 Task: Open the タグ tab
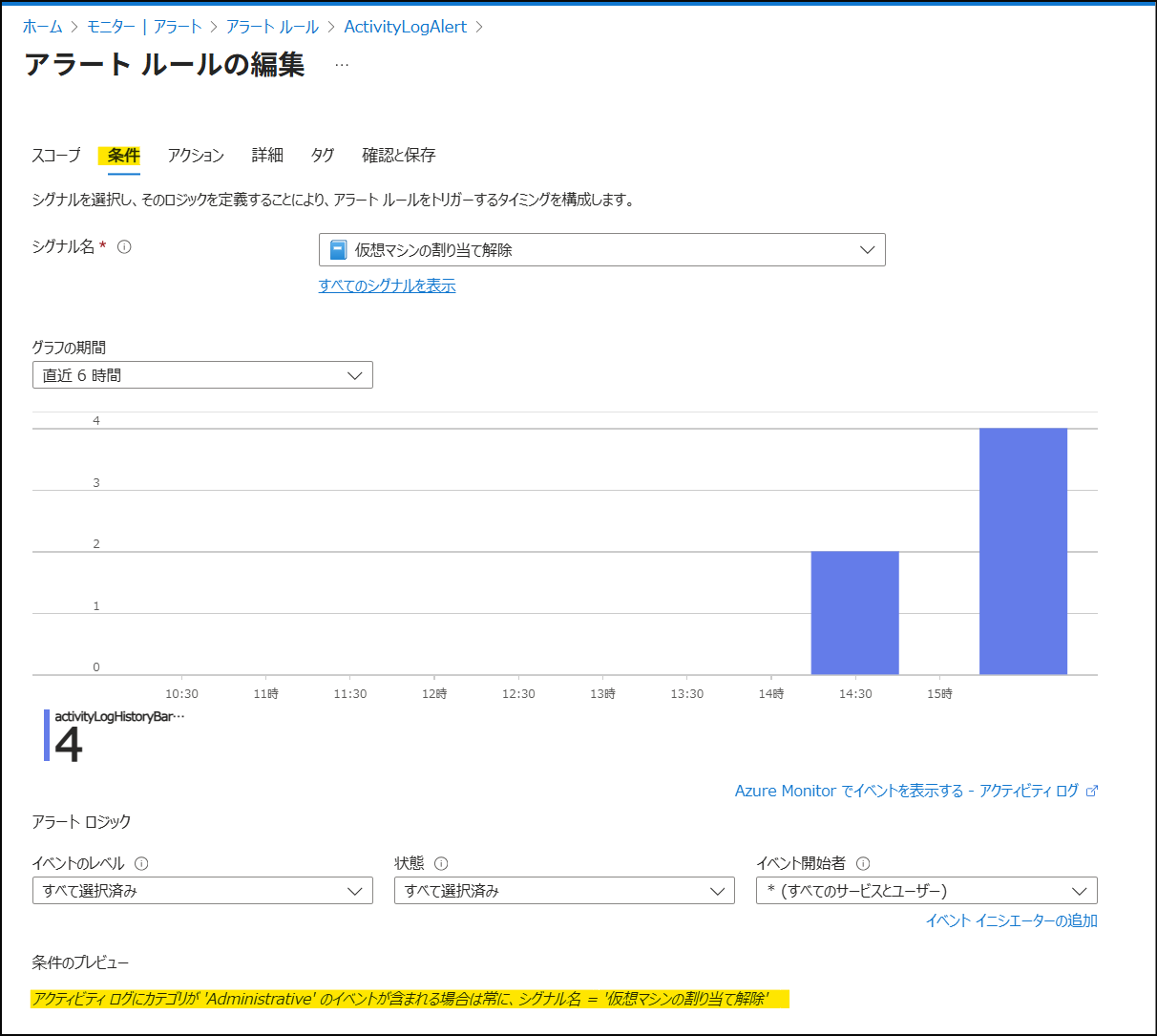pyautogui.click(x=323, y=155)
